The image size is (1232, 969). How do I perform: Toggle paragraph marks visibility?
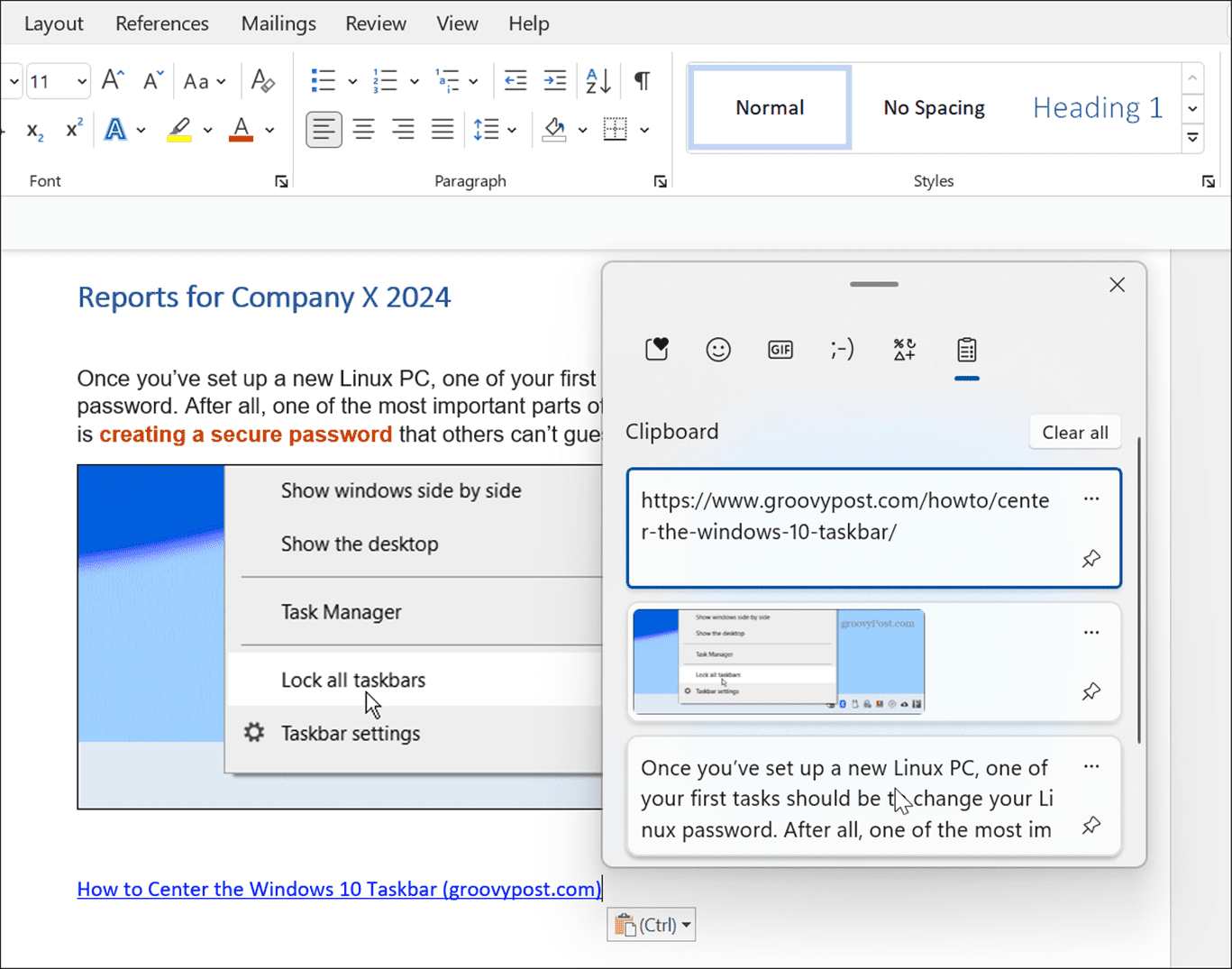coord(641,80)
